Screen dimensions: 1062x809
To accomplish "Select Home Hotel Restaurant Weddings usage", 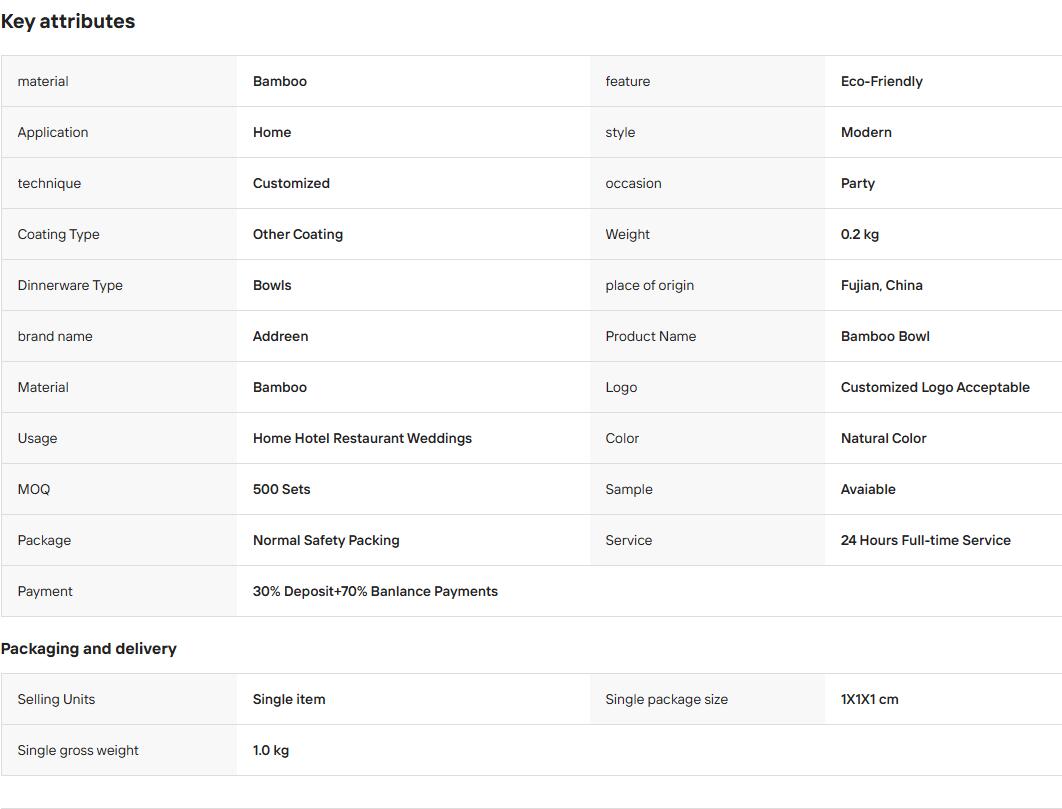I will (362, 438).
